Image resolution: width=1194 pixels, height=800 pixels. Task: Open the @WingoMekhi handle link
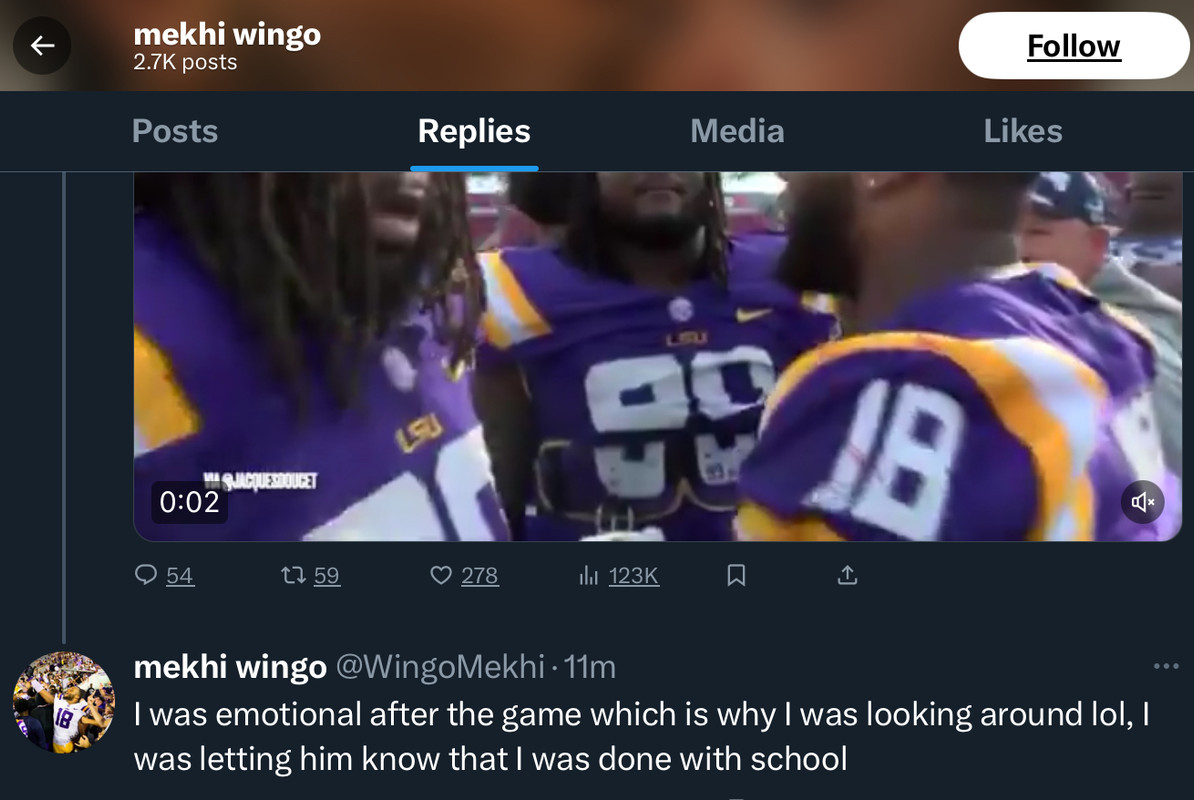point(440,667)
